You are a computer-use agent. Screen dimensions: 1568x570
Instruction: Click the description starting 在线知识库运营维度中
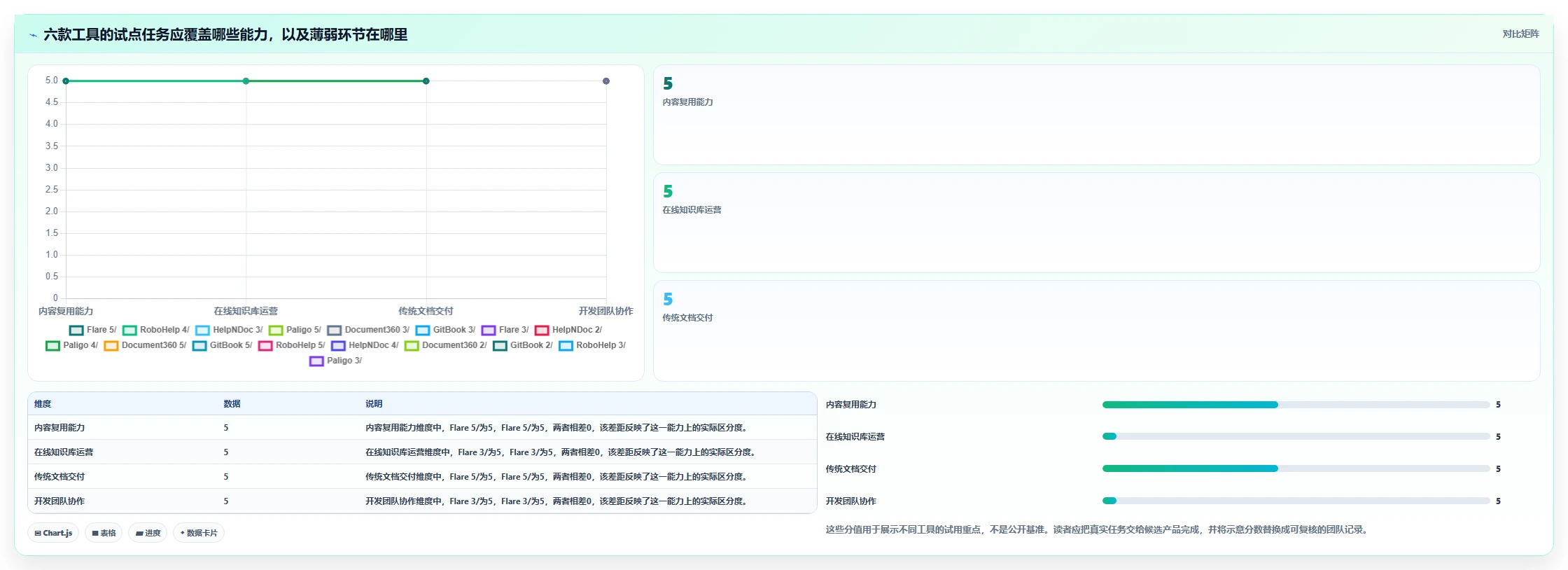[x=561, y=452]
